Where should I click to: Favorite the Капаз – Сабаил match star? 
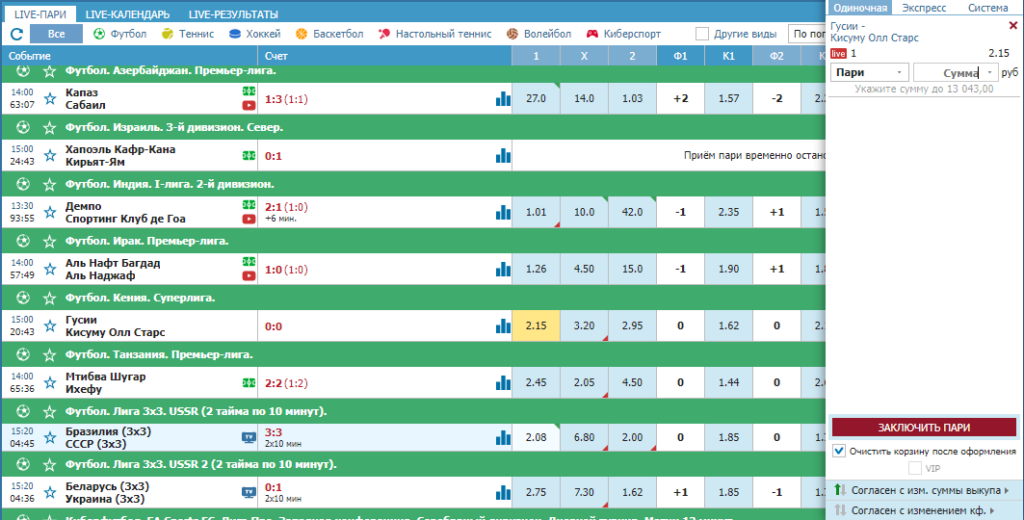click(50, 99)
